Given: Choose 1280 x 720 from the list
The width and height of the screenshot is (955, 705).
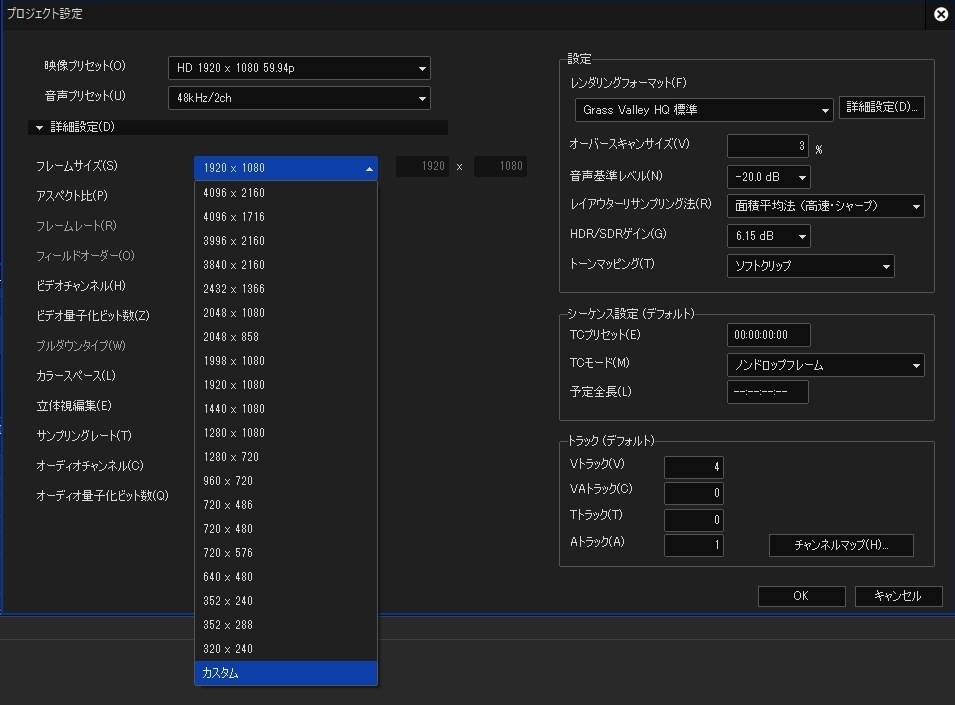Looking at the screenshot, I should (231, 457).
